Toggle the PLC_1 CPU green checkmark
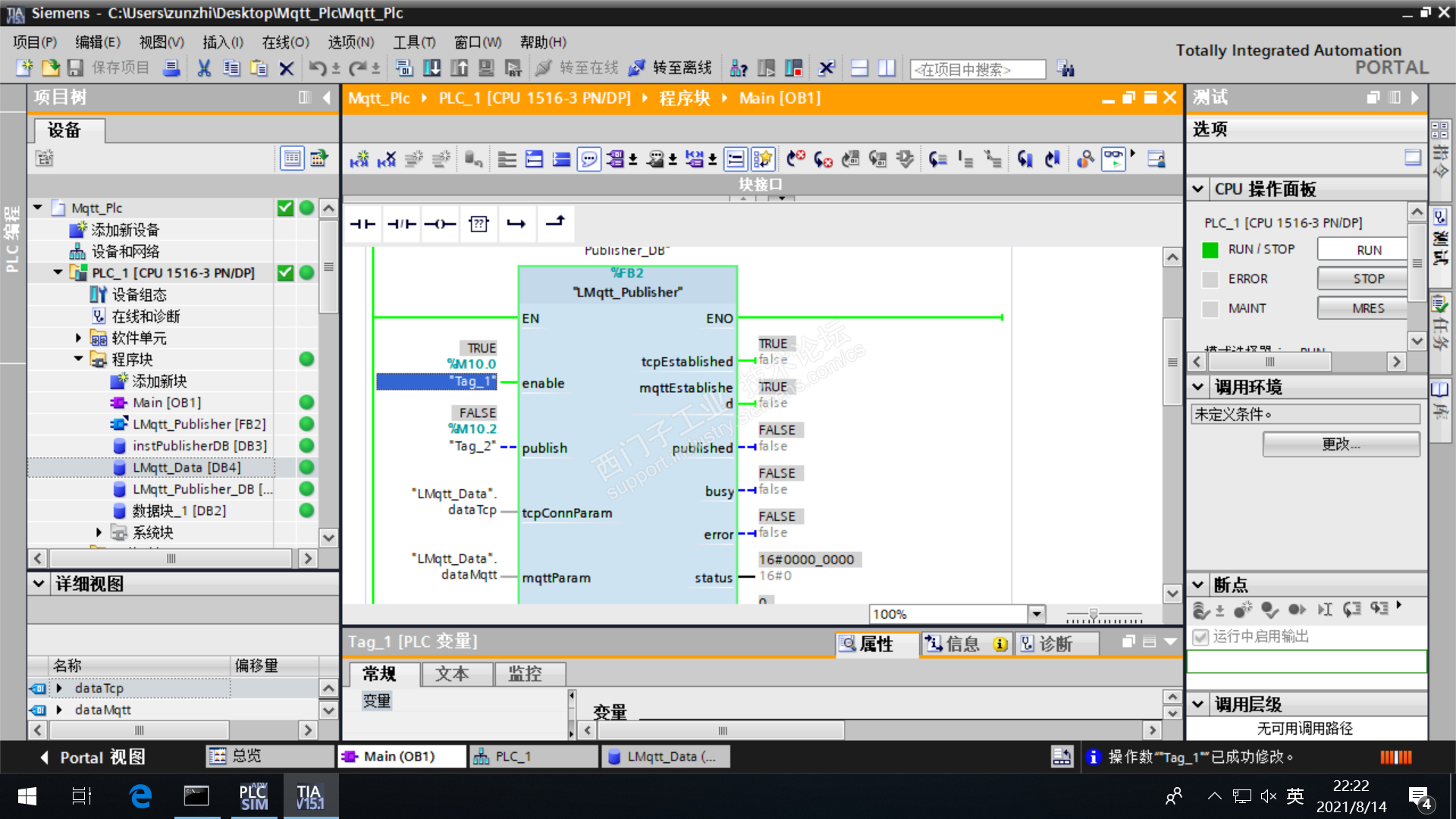Image resolution: width=1456 pixels, height=819 pixels. (285, 273)
